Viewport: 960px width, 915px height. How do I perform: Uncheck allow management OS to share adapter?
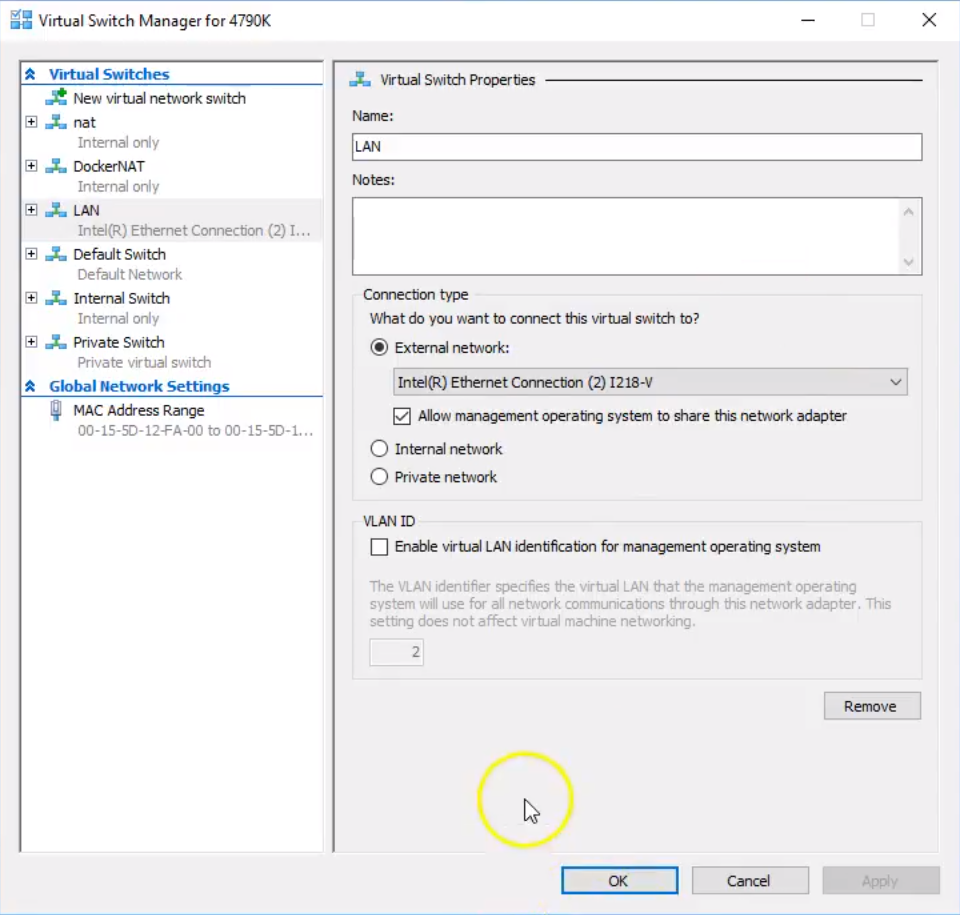coord(401,416)
